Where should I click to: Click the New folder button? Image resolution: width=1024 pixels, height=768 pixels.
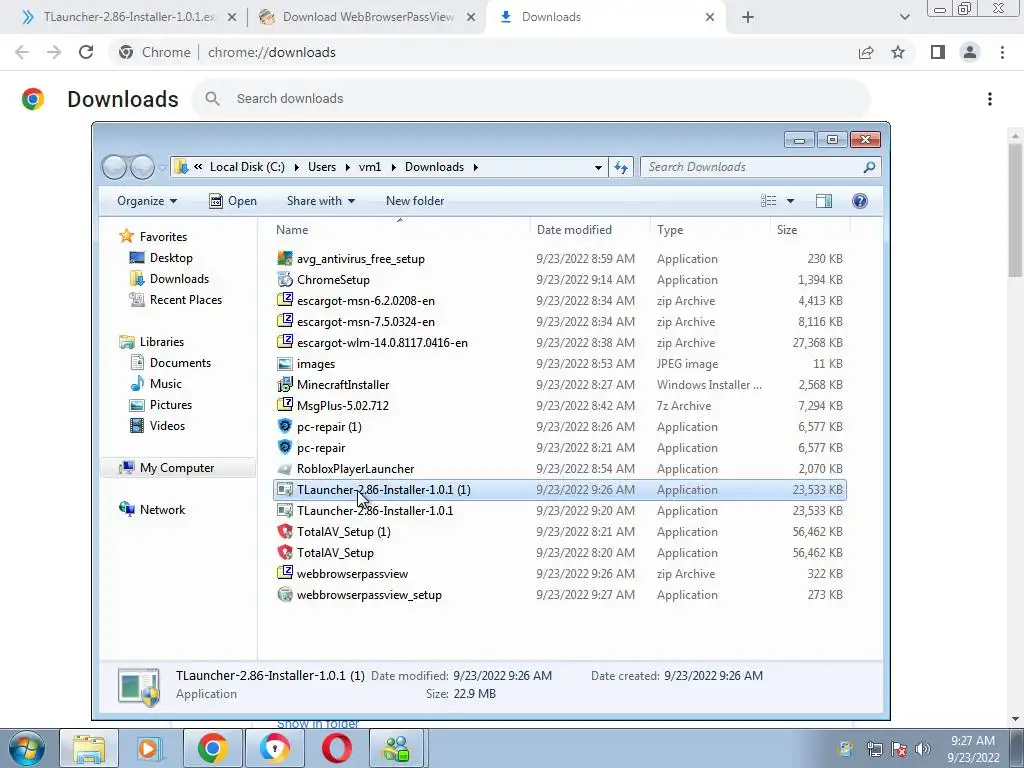pyautogui.click(x=415, y=200)
